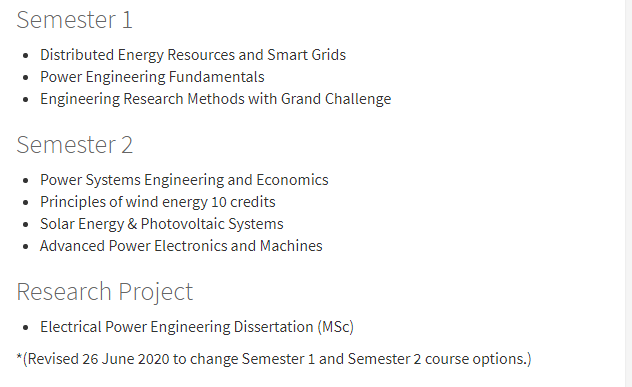Viewport: 632px width, 387px height.
Task: Click the vertical scrollbar track at right
Action: pyautogui.click(x=628, y=194)
